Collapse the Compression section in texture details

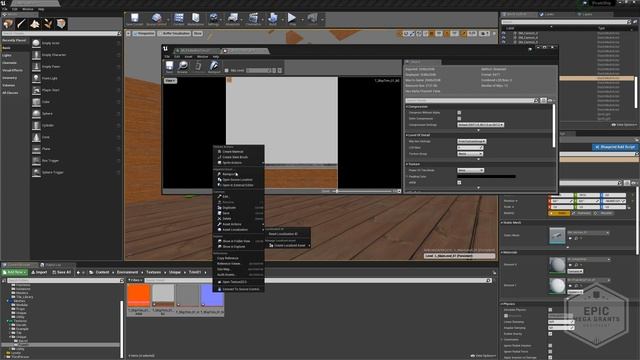(x=407, y=107)
